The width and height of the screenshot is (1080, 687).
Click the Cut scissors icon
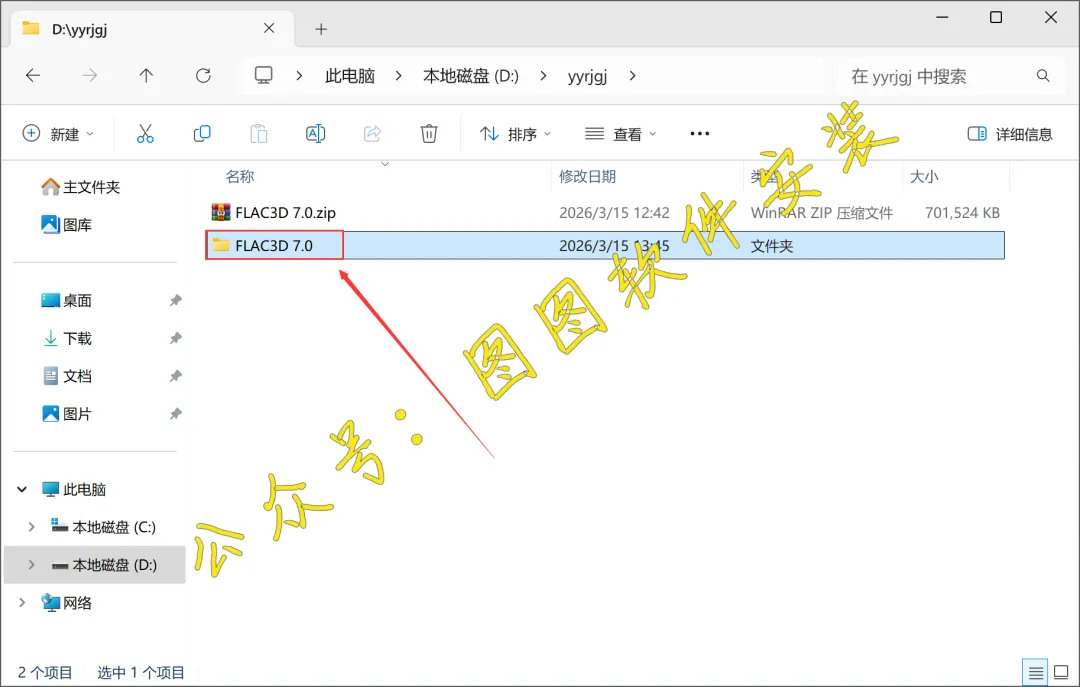145,134
